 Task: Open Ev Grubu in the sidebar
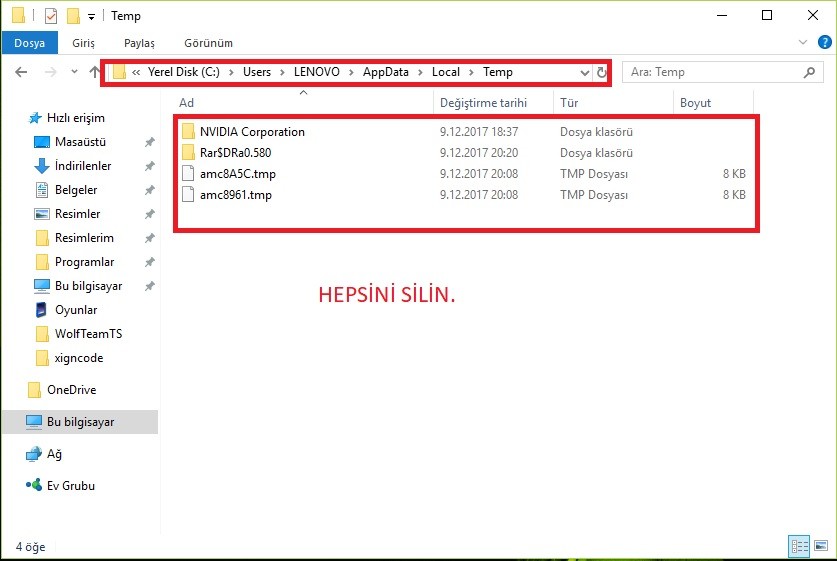tap(70, 486)
